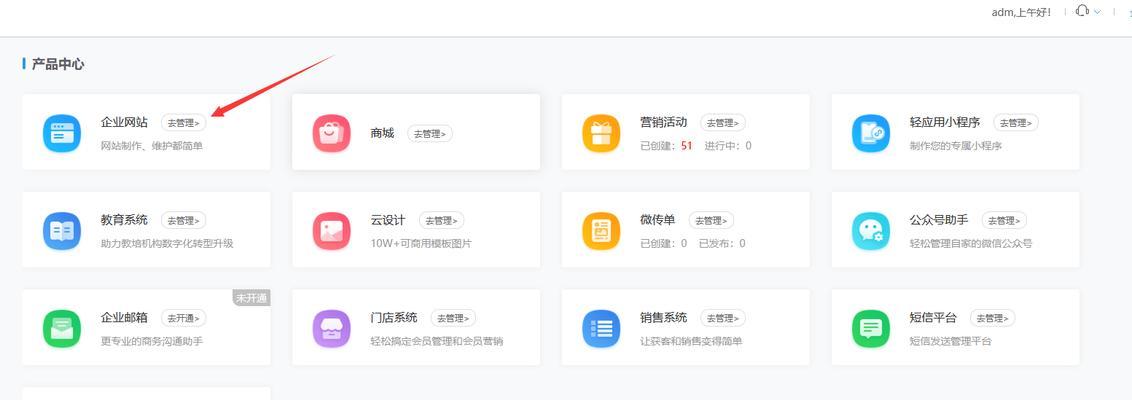The image size is (1132, 400).
Task: Click the 产品中心 section heading
Action: (58, 64)
